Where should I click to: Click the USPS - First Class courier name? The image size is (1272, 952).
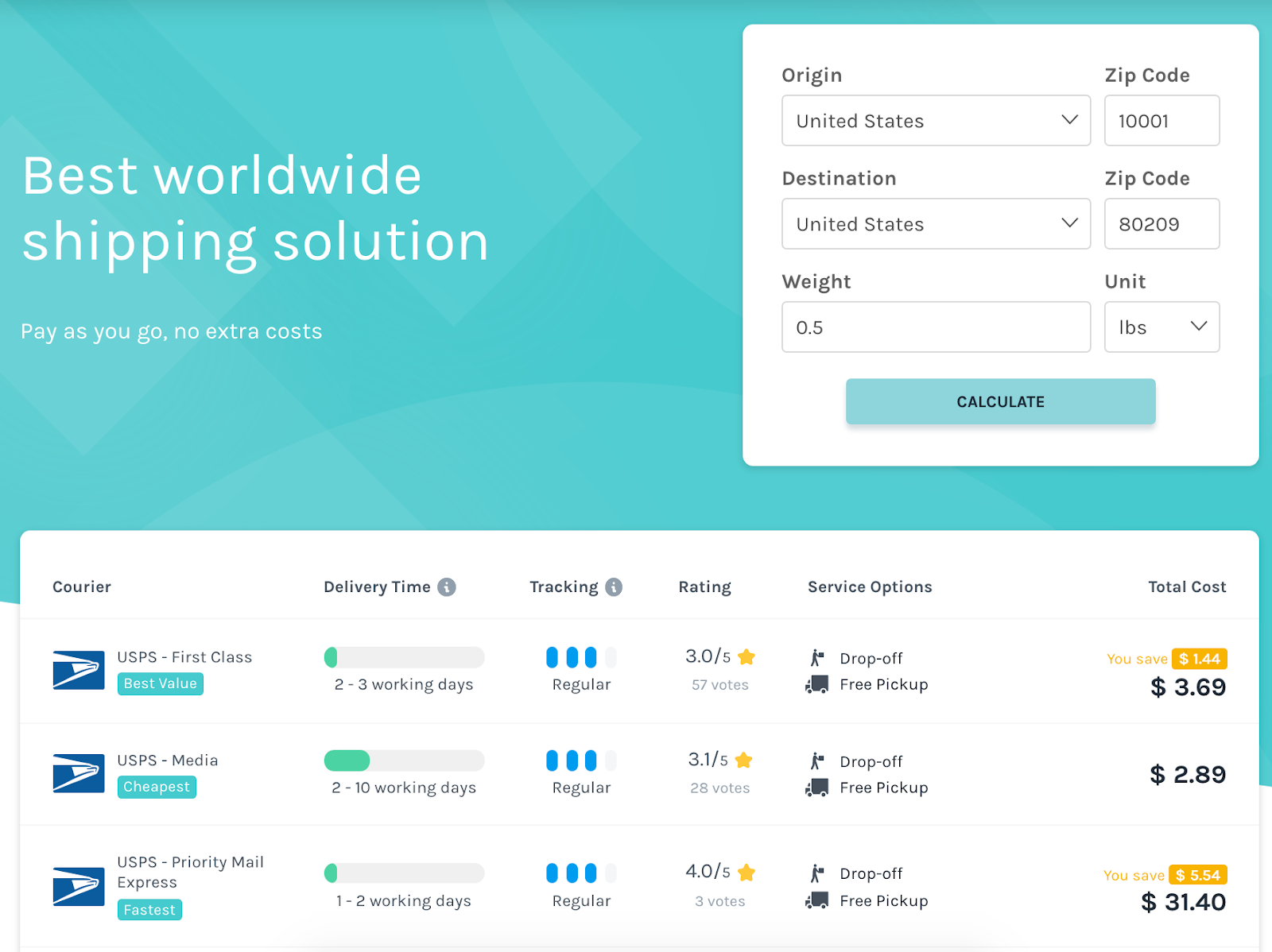click(x=184, y=657)
